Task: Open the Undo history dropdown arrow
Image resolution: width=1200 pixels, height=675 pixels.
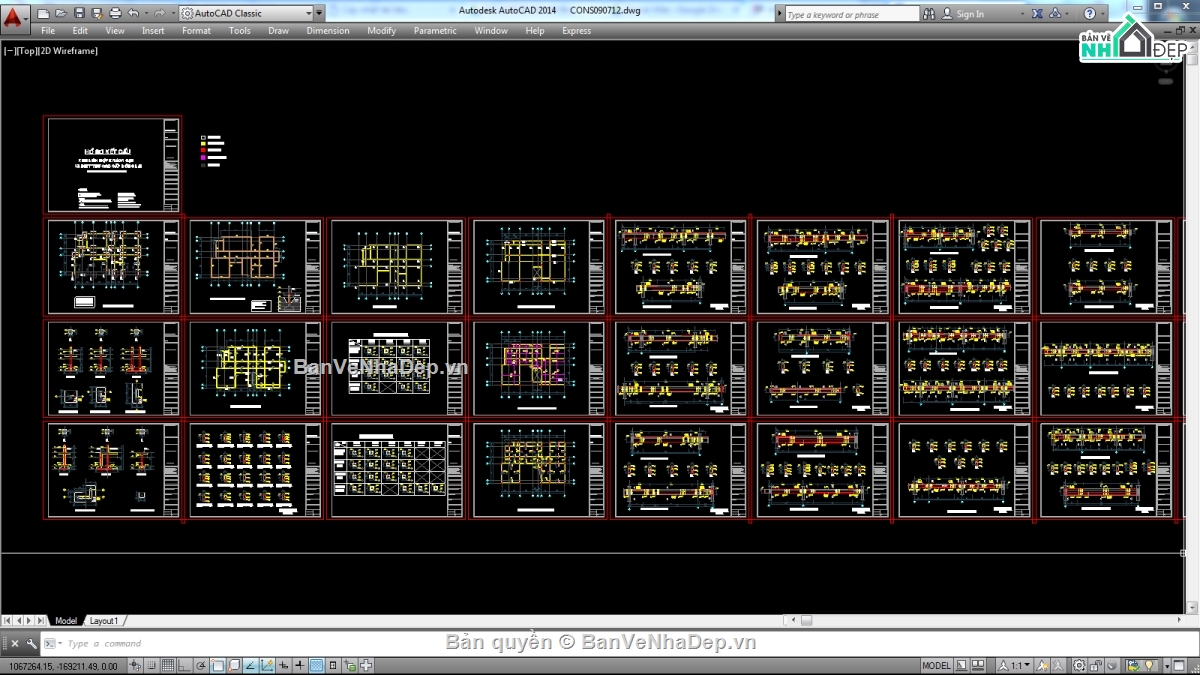Action: pyautogui.click(x=147, y=13)
